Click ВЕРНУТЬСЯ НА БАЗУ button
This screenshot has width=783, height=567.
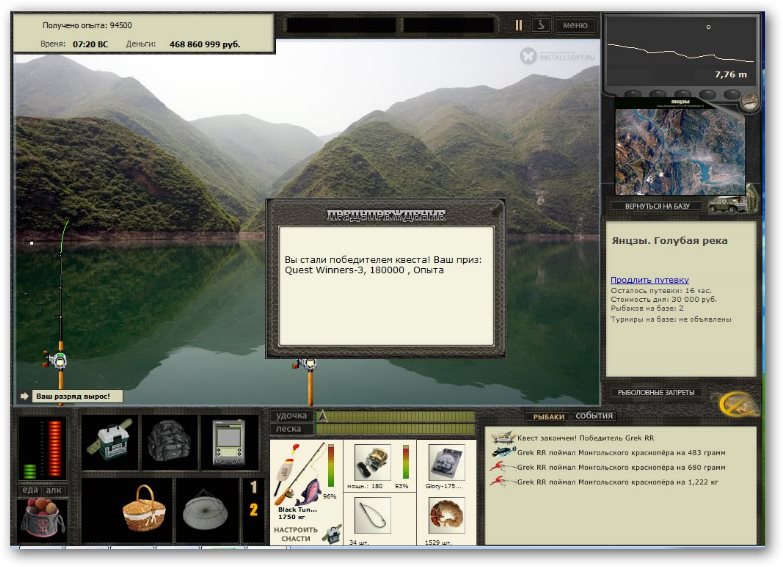click(657, 206)
